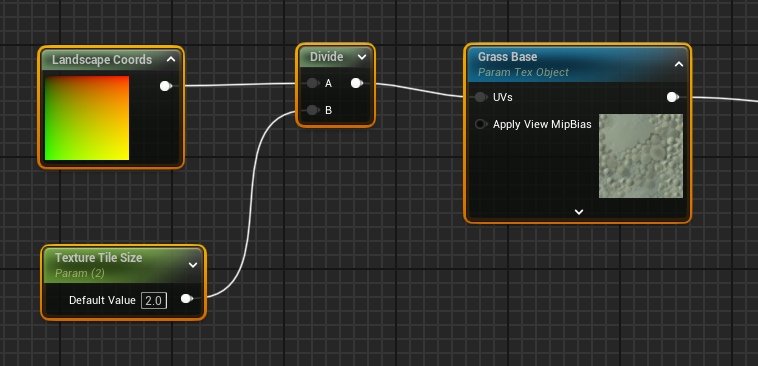Collapse the Landscape Coords node preview

coord(171,60)
